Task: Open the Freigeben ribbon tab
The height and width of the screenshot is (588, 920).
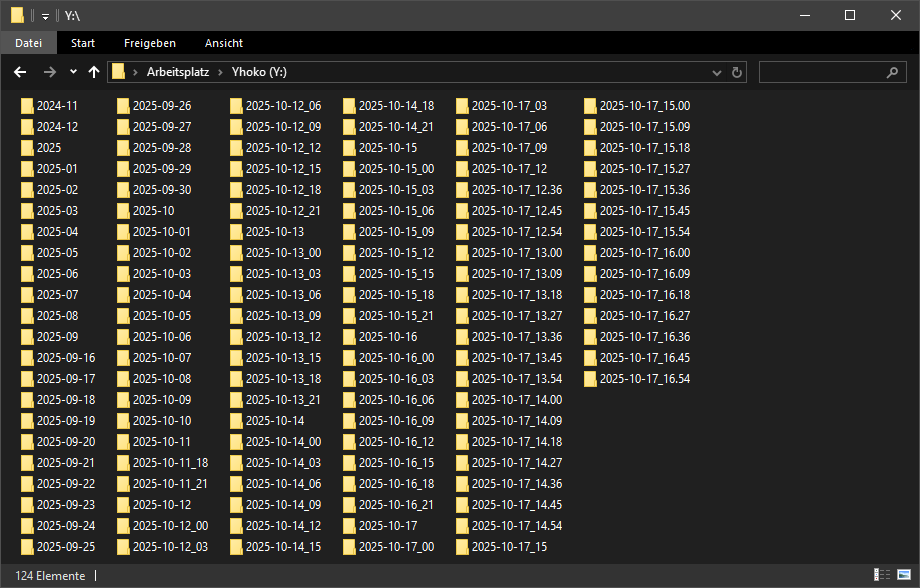Action: pos(150,43)
